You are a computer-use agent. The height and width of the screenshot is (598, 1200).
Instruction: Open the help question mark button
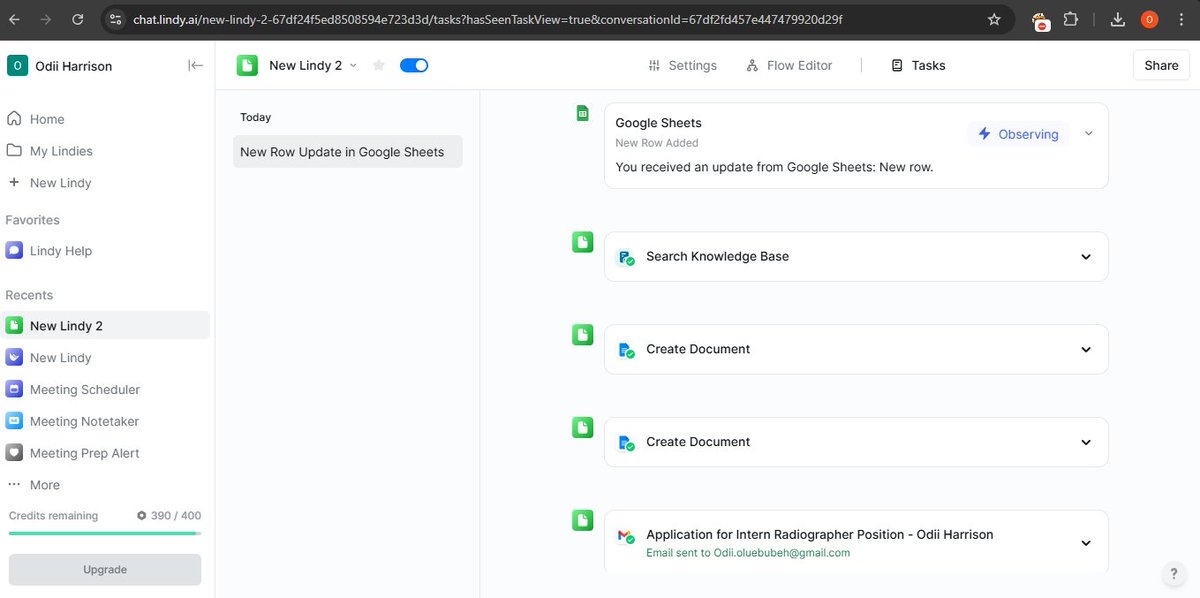point(1174,574)
